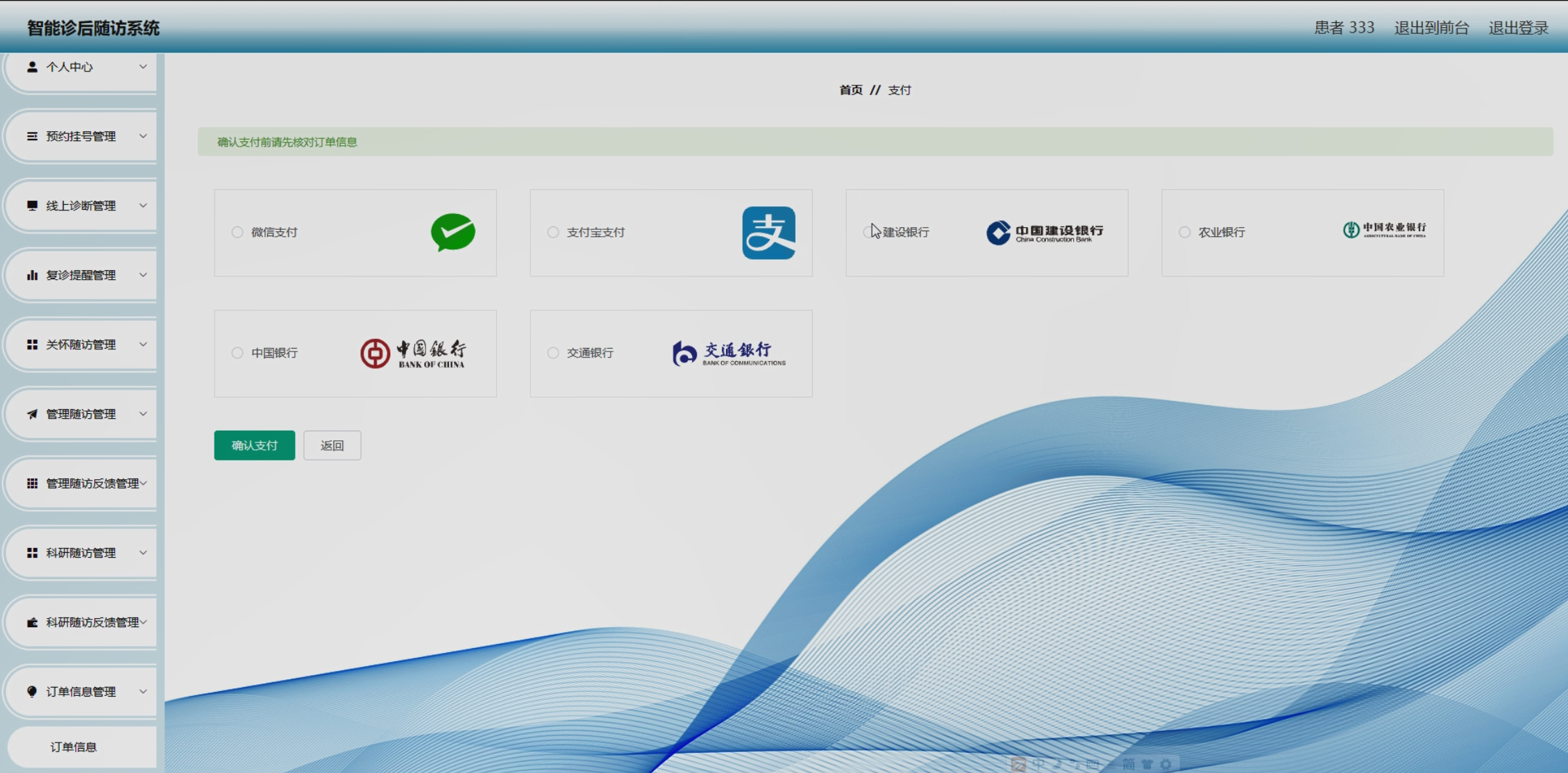Click the paper plane icon beside 管理随访管理
Image resolution: width=1568 pixels, height=773 pixels.
tap(32, 414)
